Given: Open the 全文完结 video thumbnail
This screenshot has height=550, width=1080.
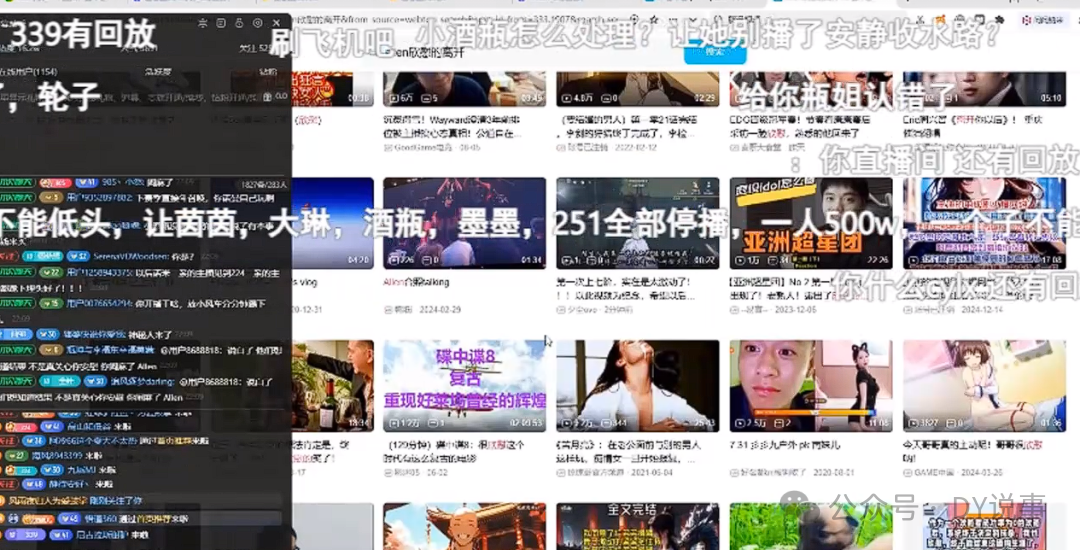Looking at the screenshot, I should pos(637,526).
